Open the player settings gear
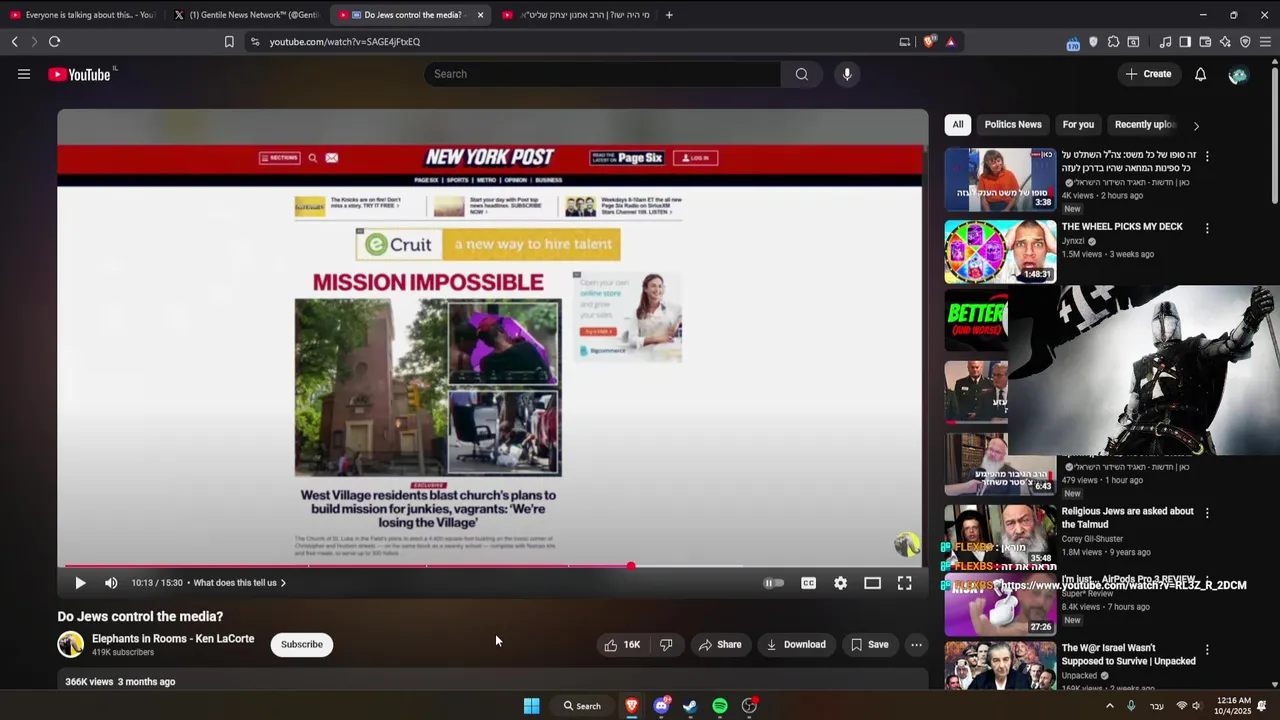The height and width of the screenshot is (720, 1280). 840,583
